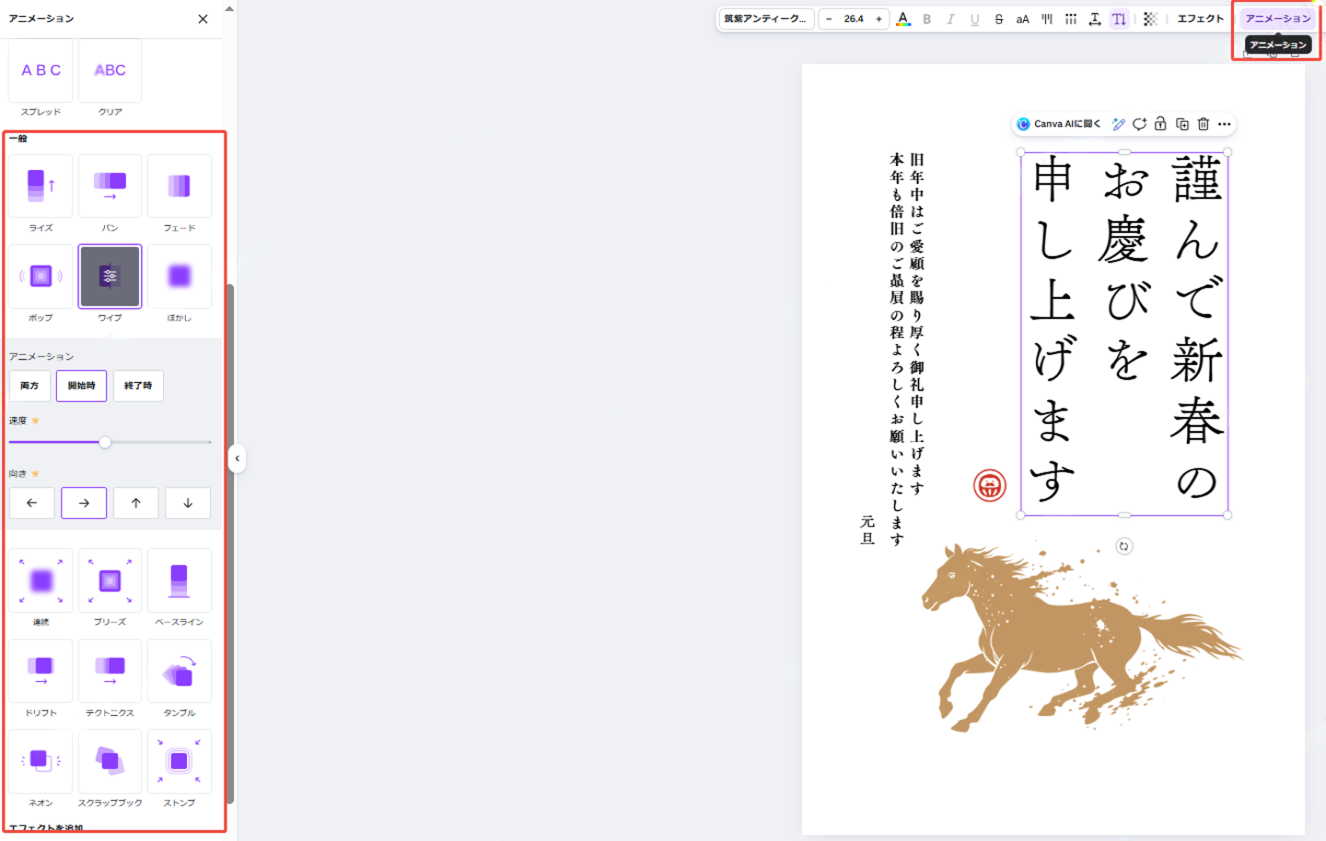
Task: Open the more options (...) menu
Action: 1224,124
